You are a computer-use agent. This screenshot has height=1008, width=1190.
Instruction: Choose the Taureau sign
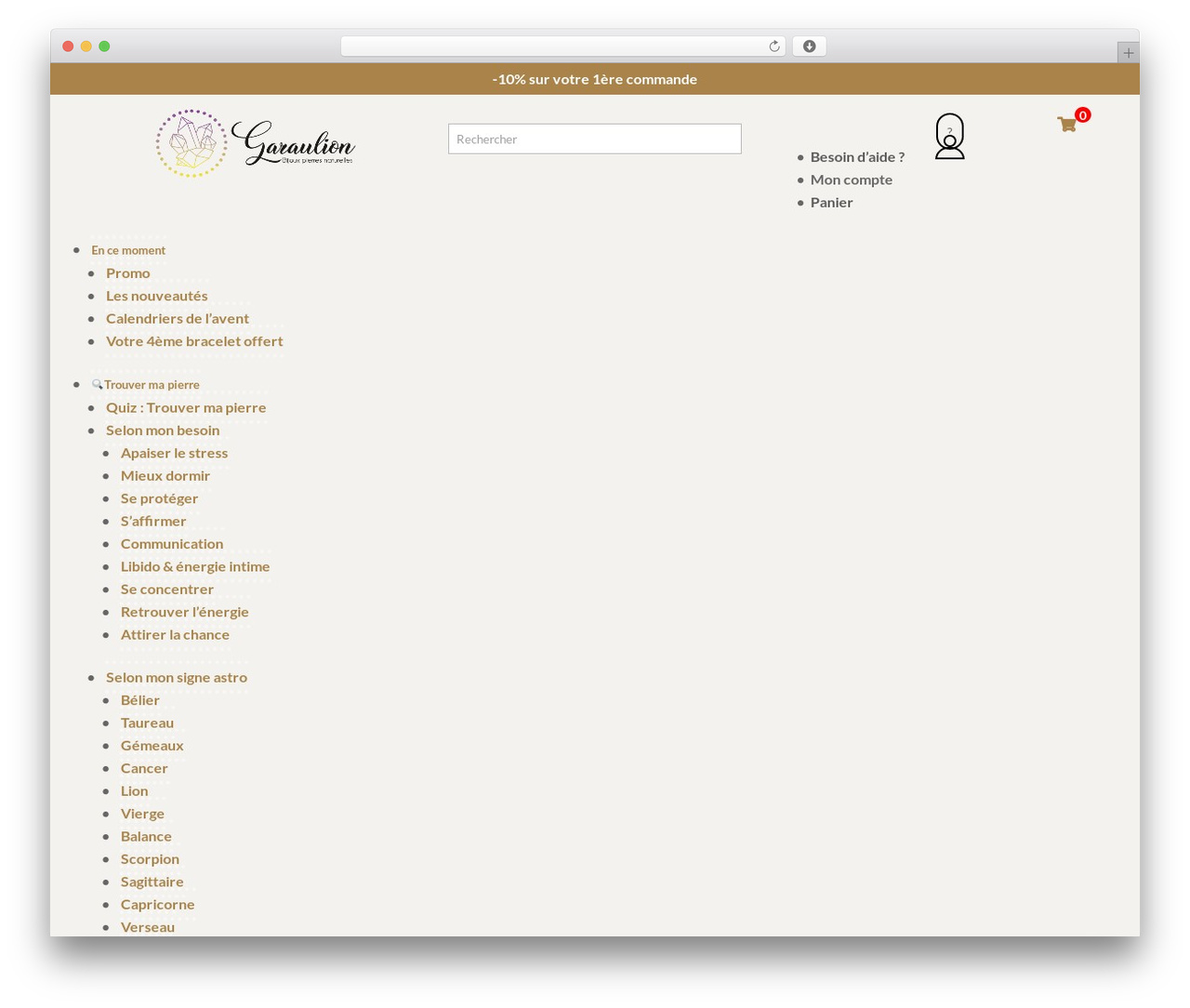tap(147, 723)
